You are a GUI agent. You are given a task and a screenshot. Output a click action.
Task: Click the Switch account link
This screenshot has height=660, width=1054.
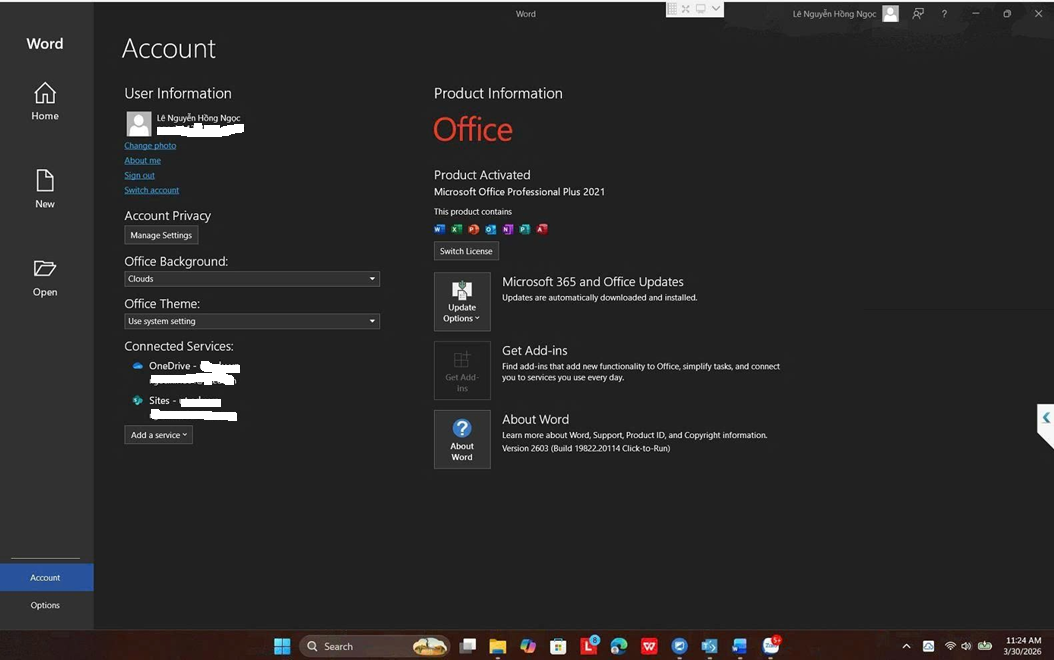(x=151, y=190)
